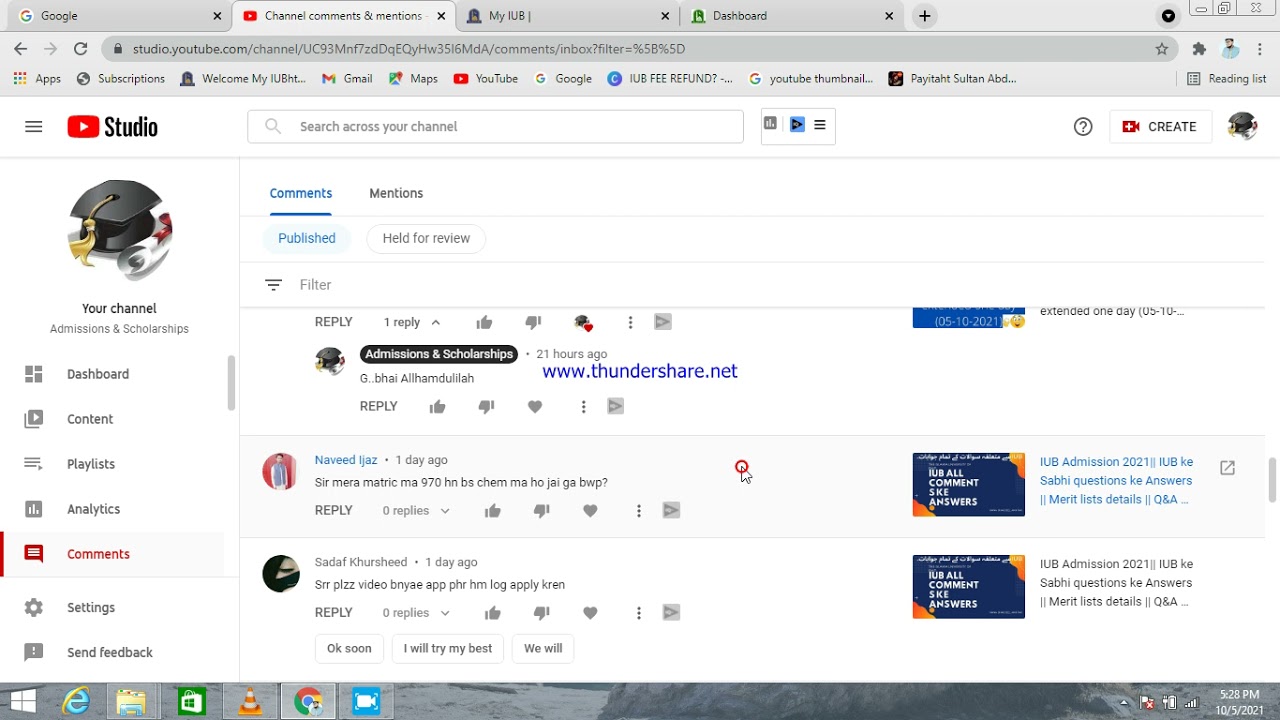This screenshot has height=720, width=1280.
Task: Open three-dot menu in the 1 reply row
Action: point(630,322)
